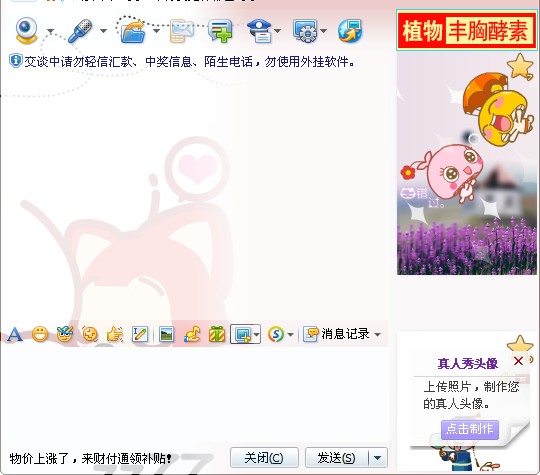Send SMS message via phone-envelope icon

[182, 31]
